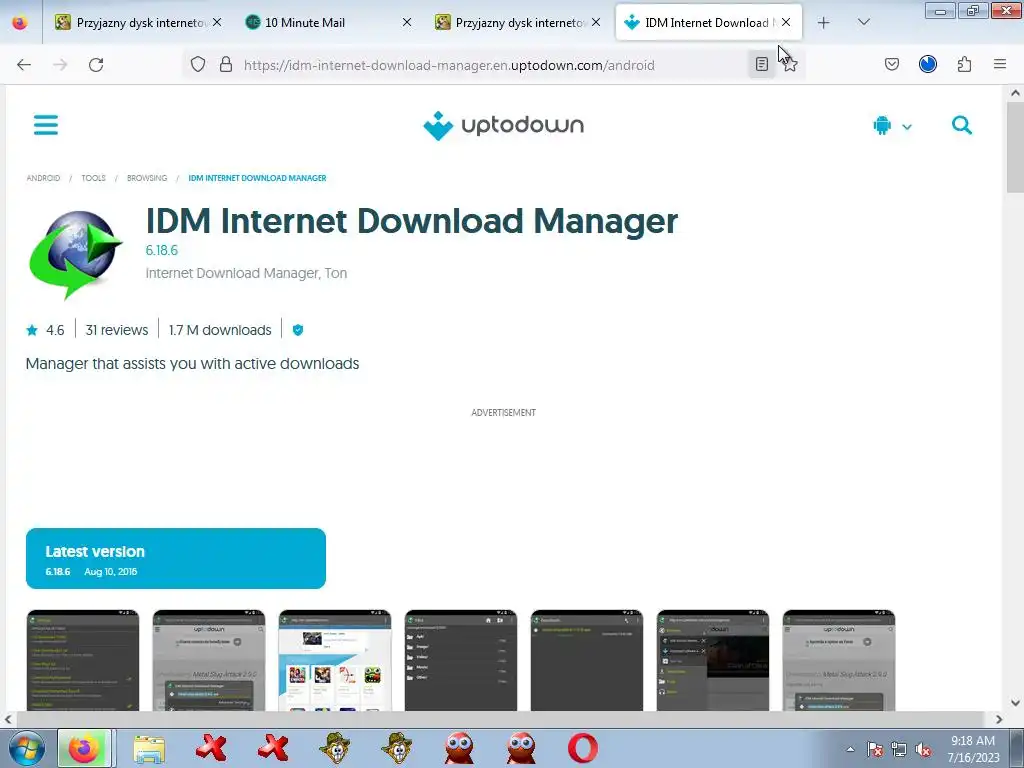Click the Uptodown search magnifier icon
The height and width of the screenshot is (768, 1024).
[961, 125]
